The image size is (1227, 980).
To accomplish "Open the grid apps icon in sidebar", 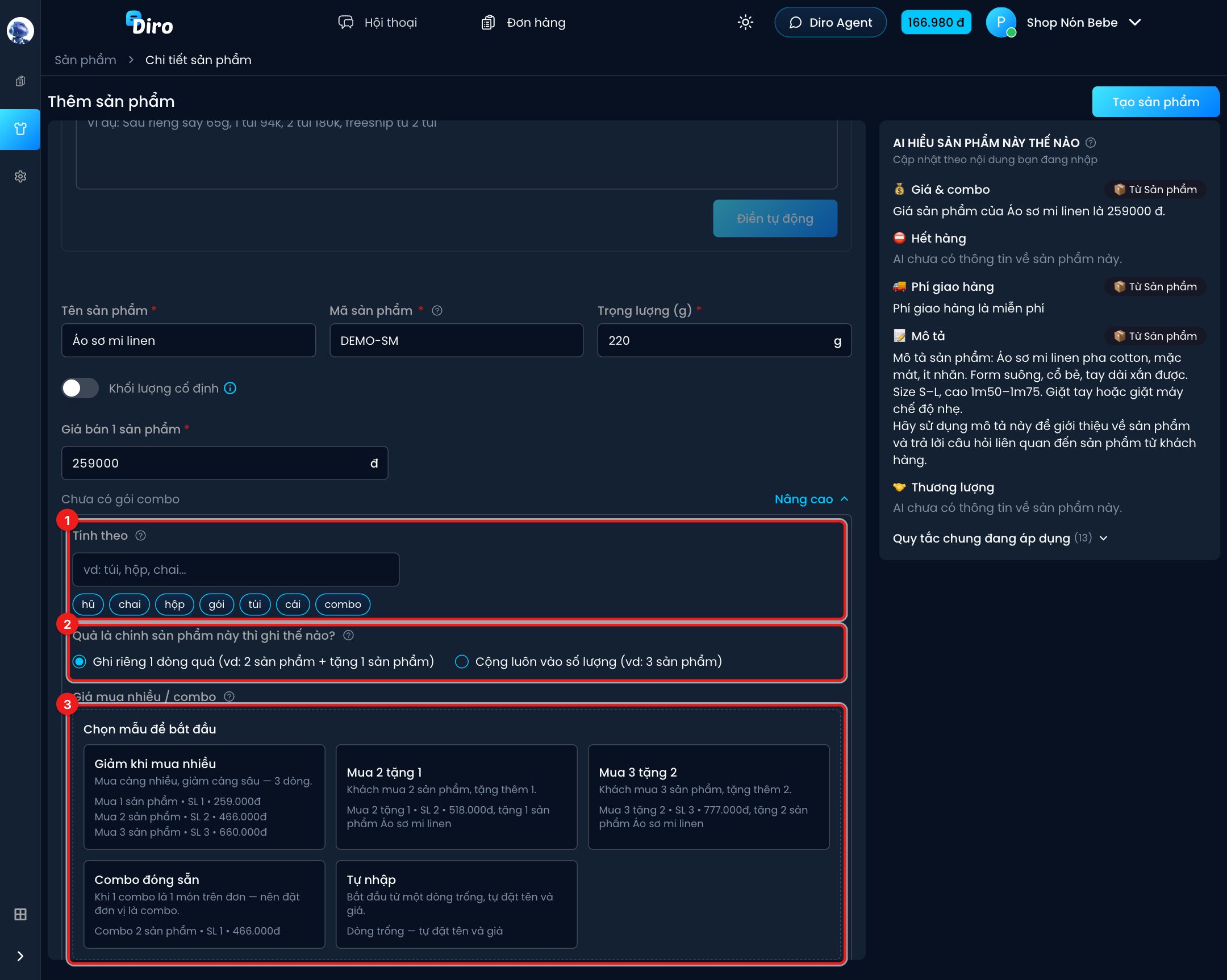I will point(20,915).
